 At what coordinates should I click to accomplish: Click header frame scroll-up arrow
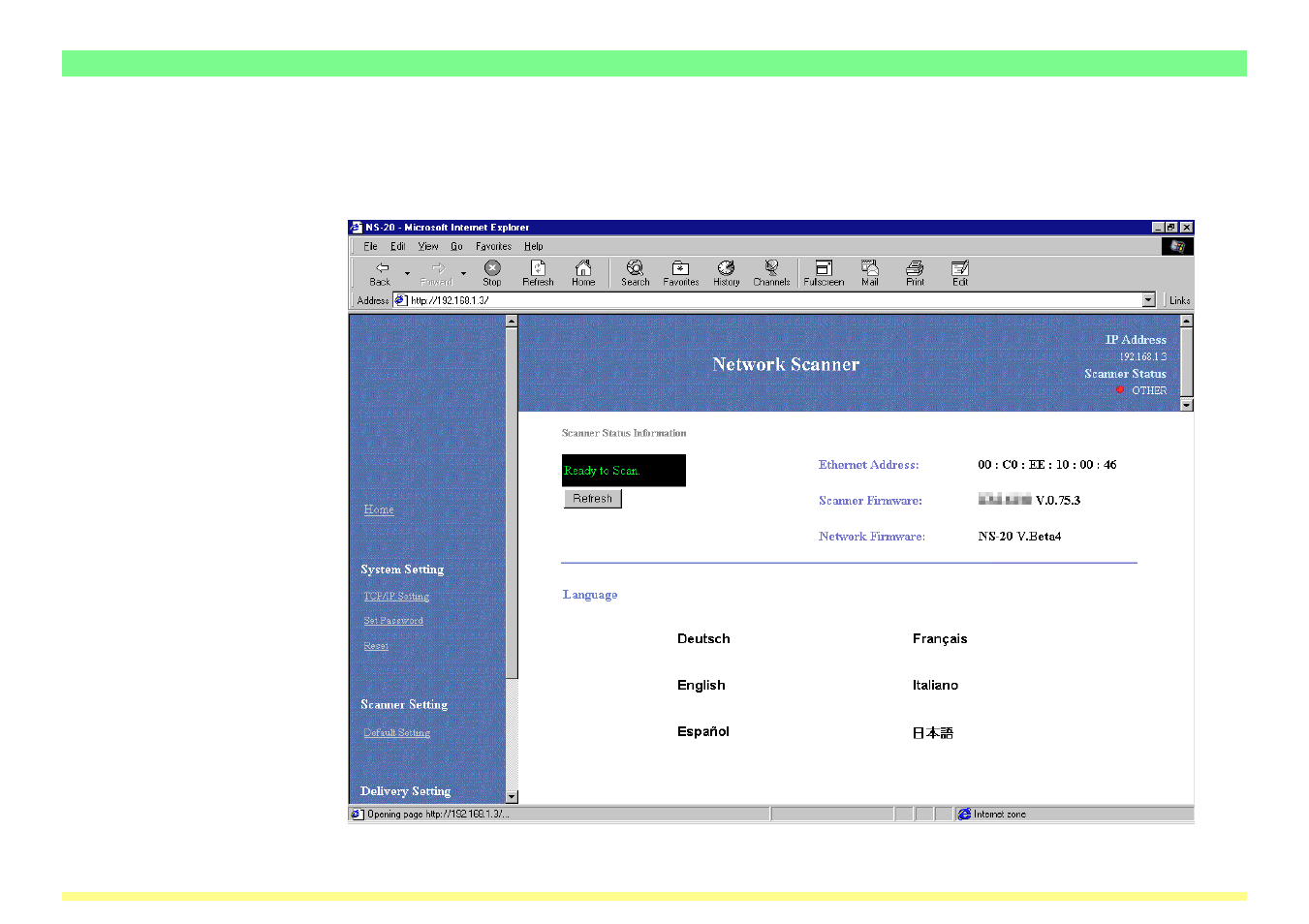click(1187, 321)
